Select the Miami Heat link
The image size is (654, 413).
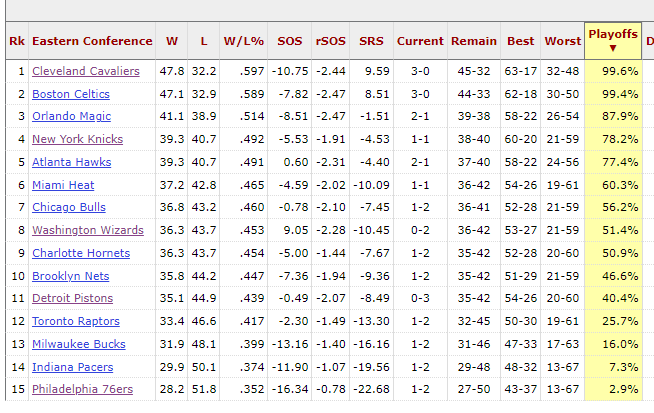65,185
